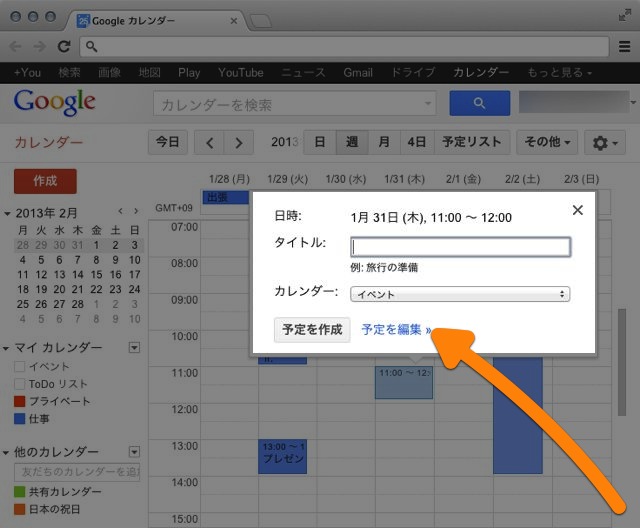Toggle the ToDo リスト calendar checkbox
Screen dimensions: 640x528
click(20, 384)
